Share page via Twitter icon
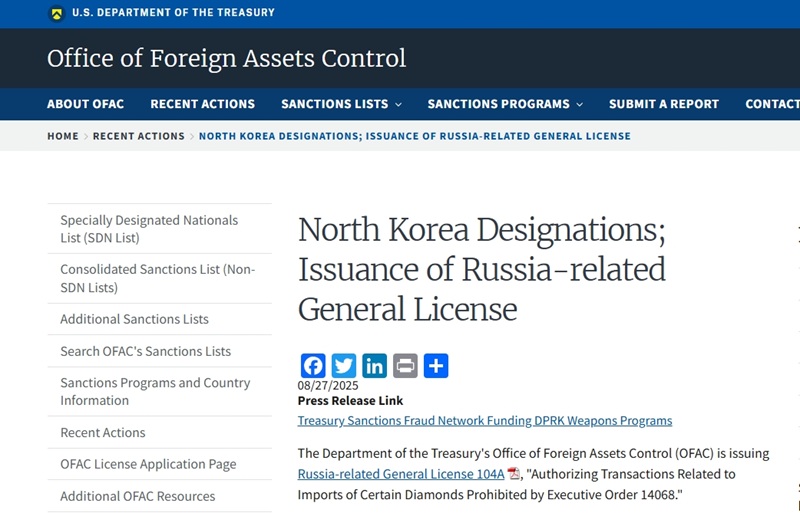The image size is (800, 513). pos(344,366)
